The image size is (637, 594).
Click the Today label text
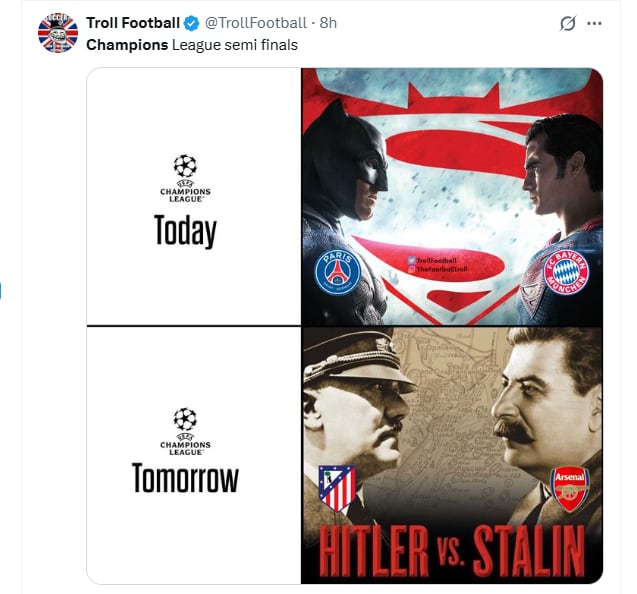[x=185, y=231]
